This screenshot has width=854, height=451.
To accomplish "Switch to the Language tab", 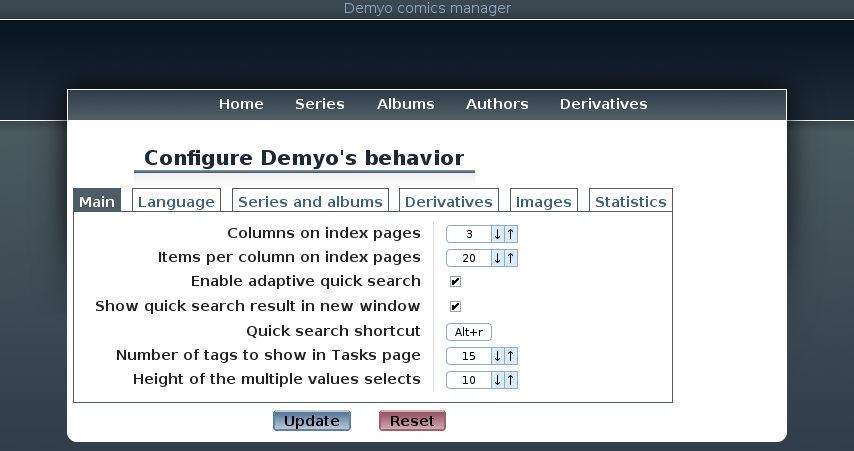I will click(176, 201).
